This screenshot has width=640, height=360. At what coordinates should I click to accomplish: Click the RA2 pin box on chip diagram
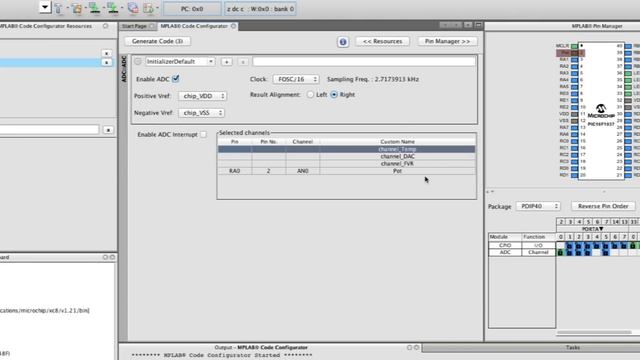point(574,66)
